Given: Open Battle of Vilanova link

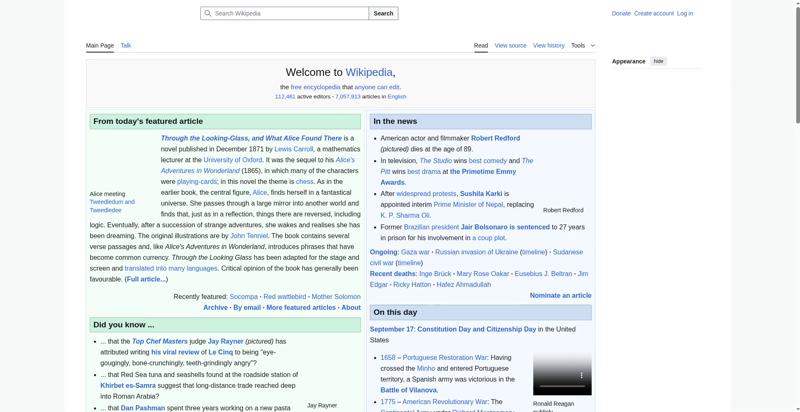Looking at the screenshot, I should tap(409, 390).
